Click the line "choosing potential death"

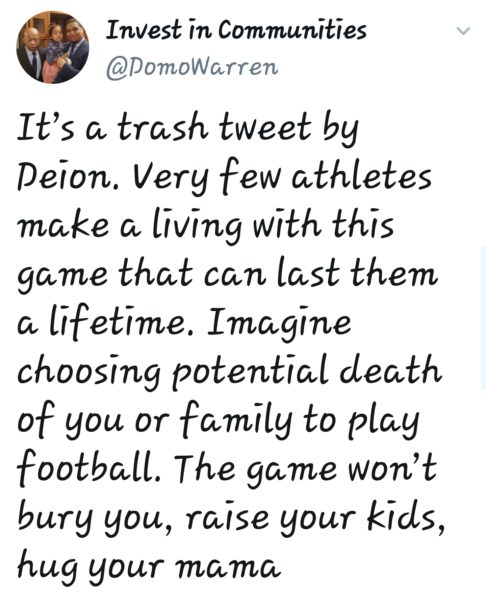229,372
